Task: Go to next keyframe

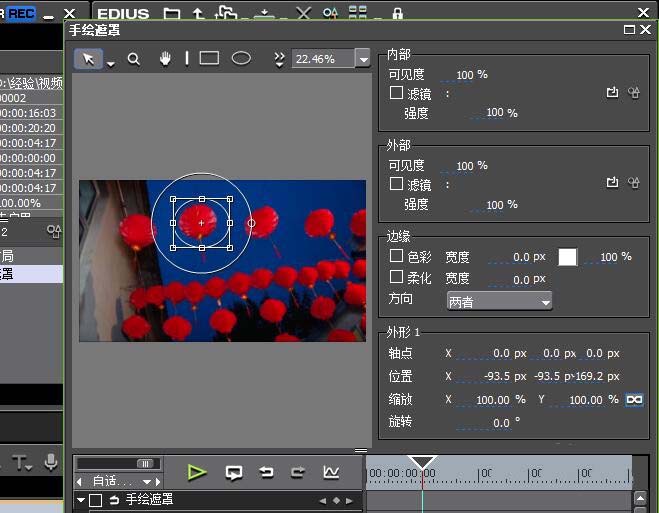Action: click(x=350, y=501)
